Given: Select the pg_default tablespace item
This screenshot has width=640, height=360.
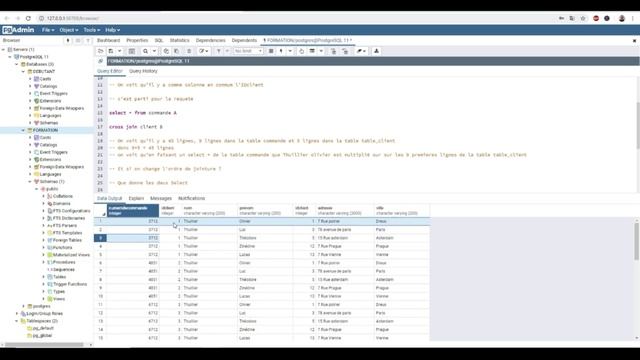Looking at the screenshot, I should click(43, 328).
